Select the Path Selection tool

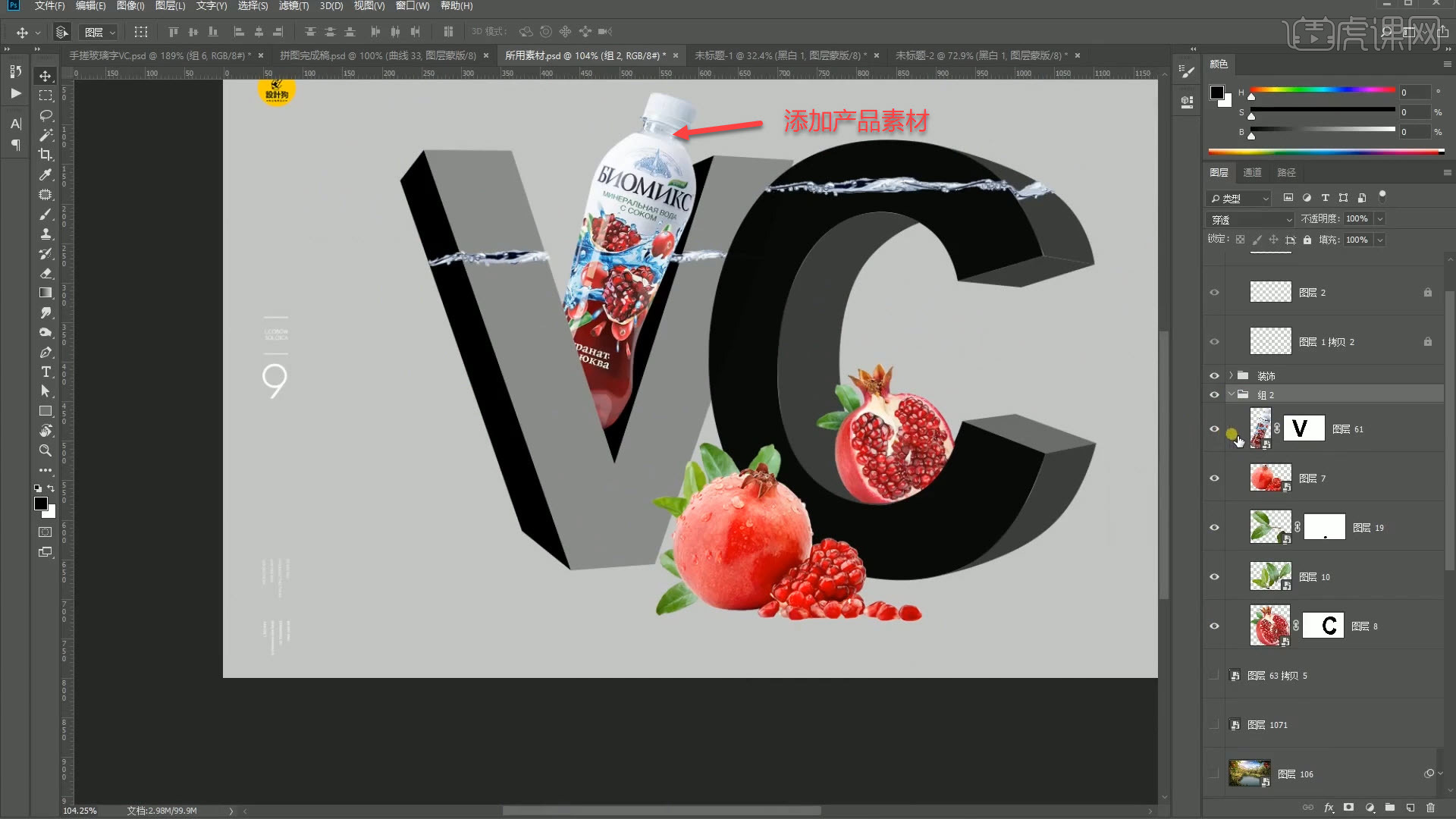pos(45,391)
